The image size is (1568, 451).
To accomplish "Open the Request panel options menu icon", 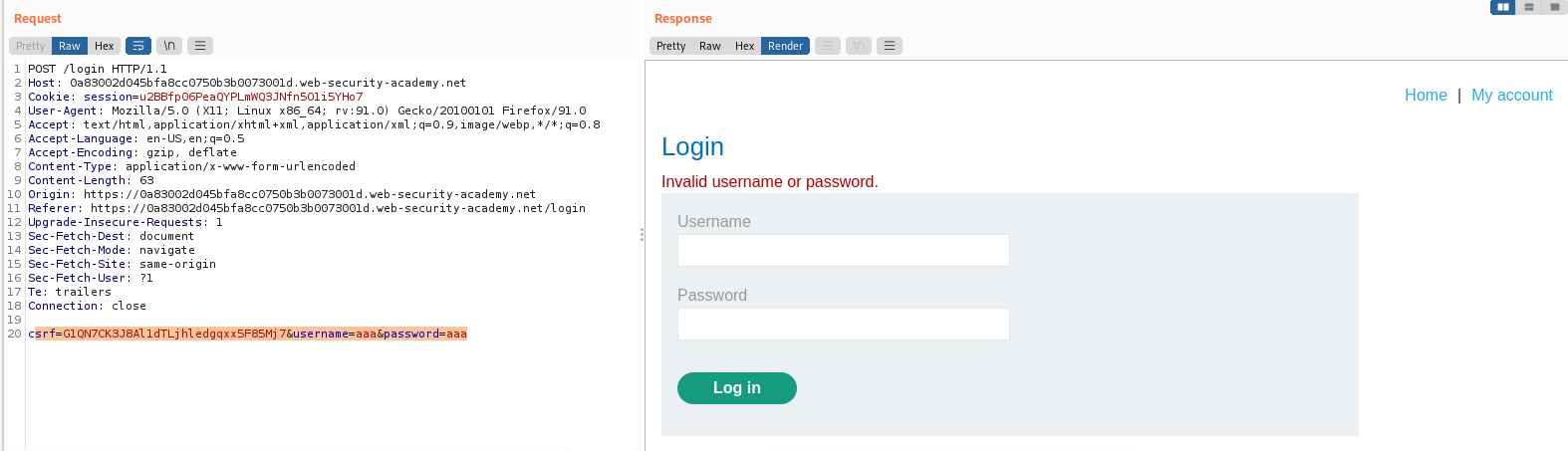I will pos(200,46).
